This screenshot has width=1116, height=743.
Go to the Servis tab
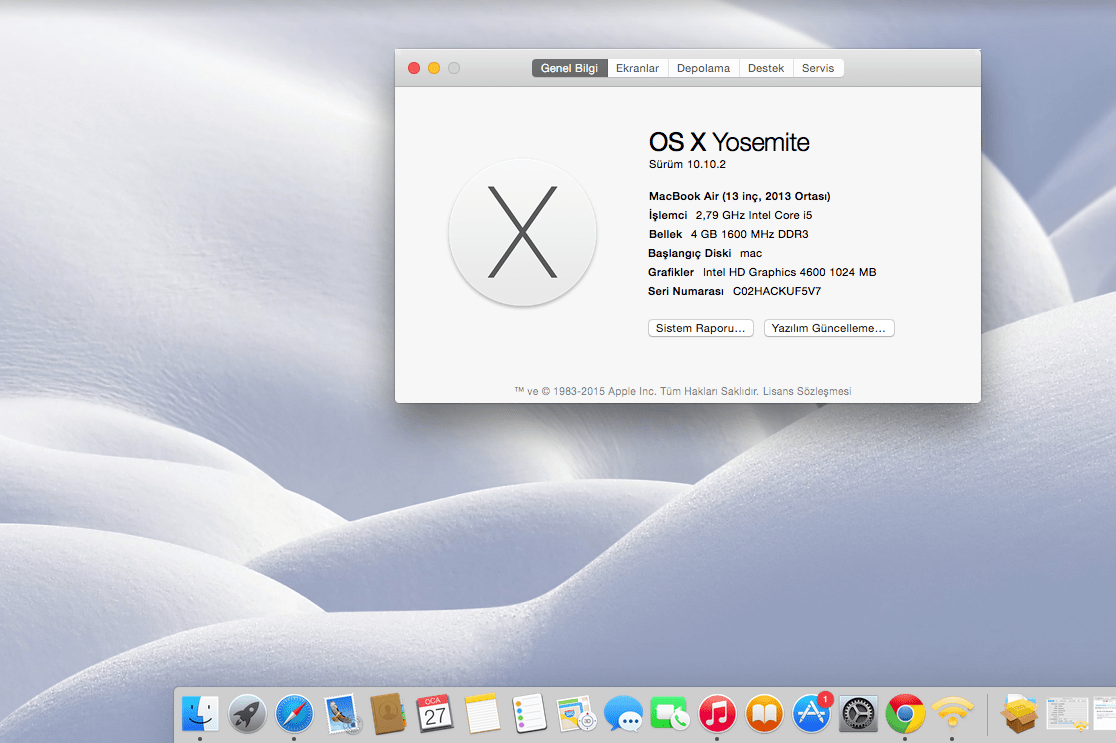click(x=818, y=68)
